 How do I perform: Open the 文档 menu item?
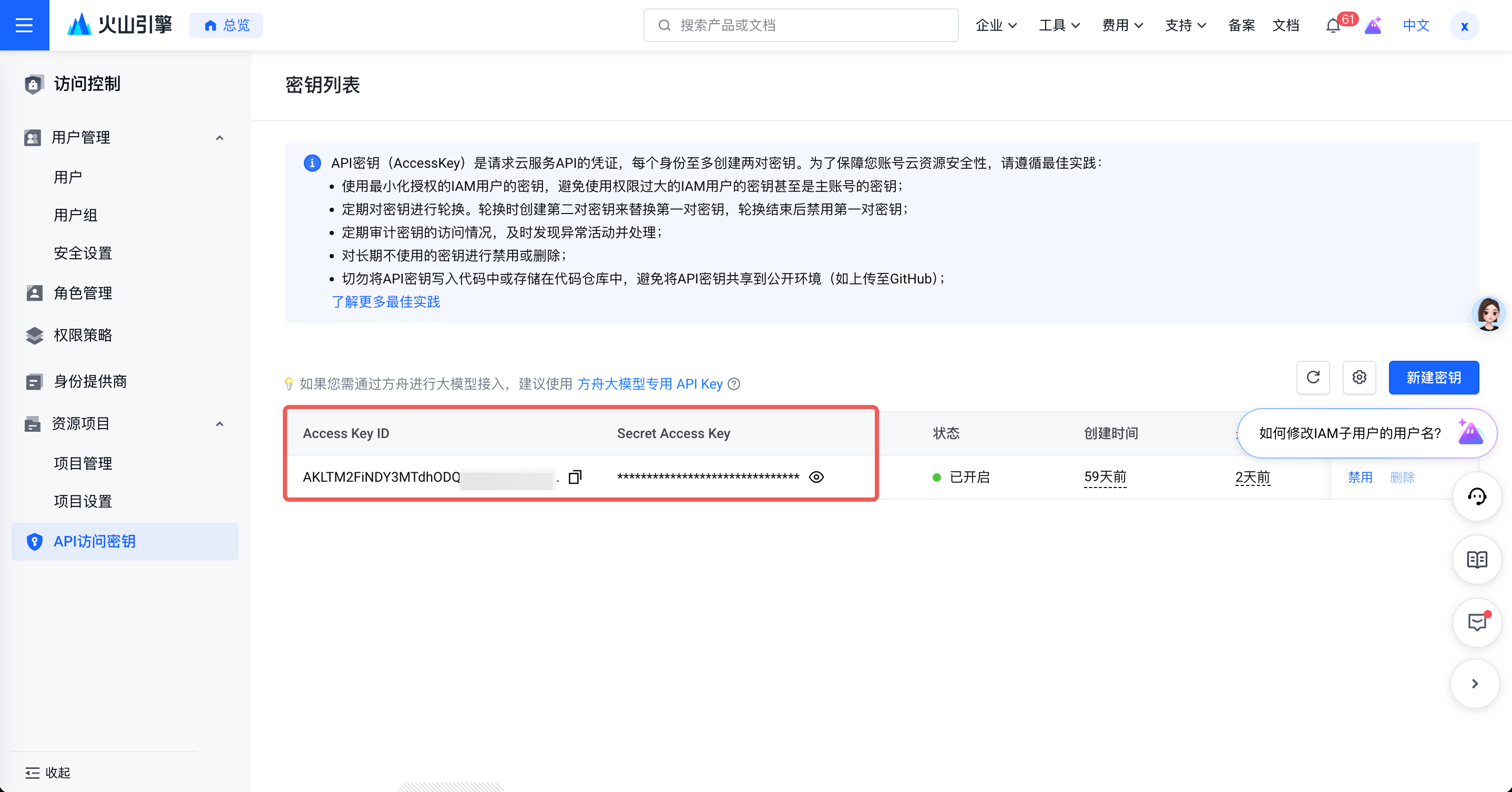click(1285, 25)
